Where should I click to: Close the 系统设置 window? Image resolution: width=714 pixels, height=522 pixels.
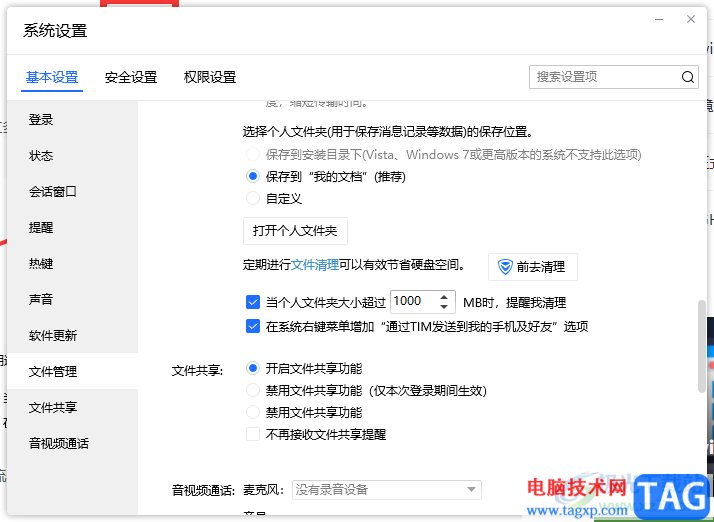point(691,19)
